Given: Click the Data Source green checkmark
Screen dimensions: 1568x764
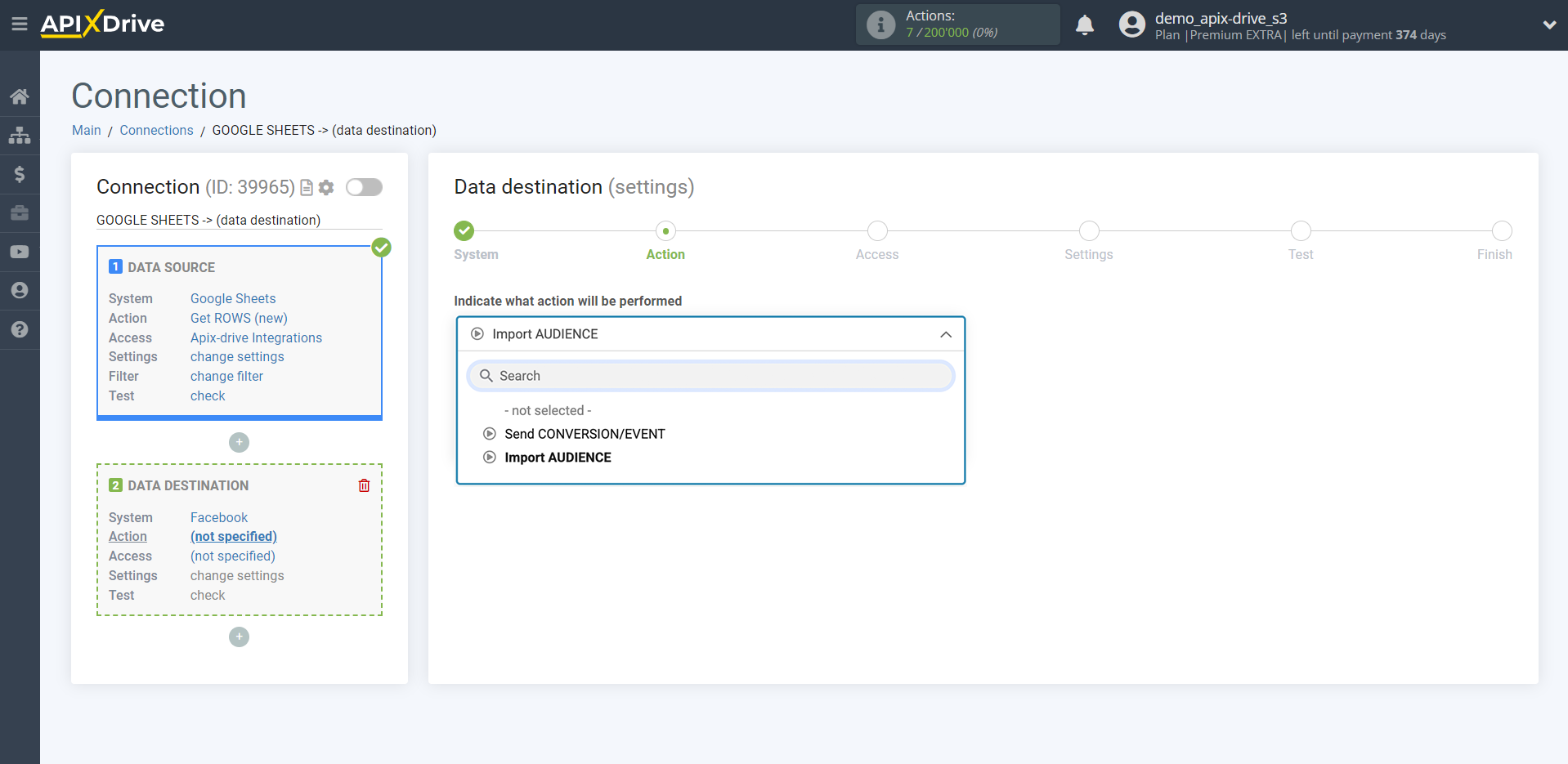Looking at the screenshot, I should 381,248.
